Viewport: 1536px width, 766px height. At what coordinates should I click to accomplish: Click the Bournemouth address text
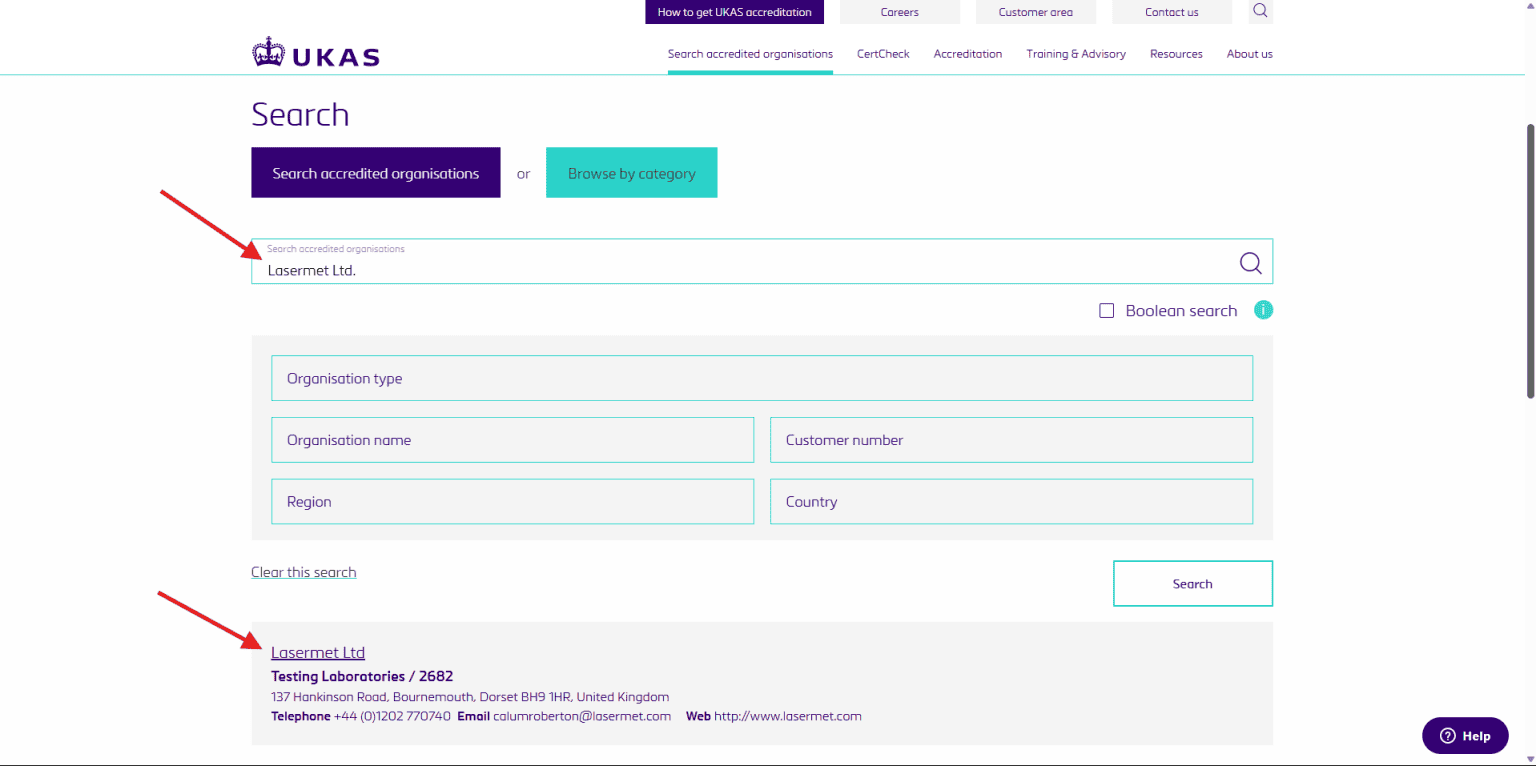470,696
